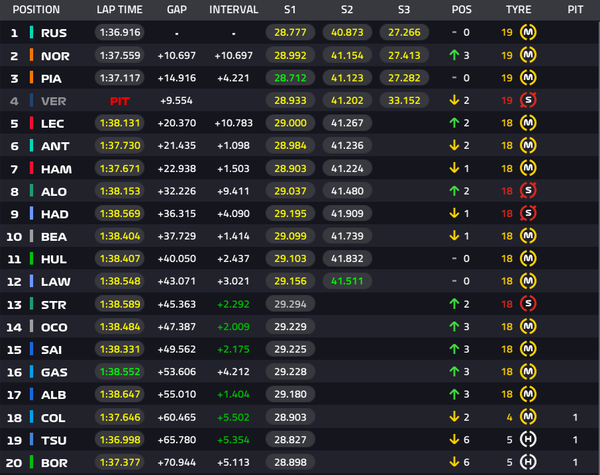Viewport: 600px width, 475px height.
Task: Click the LAP TIME column header
Action: pos(119,10)
